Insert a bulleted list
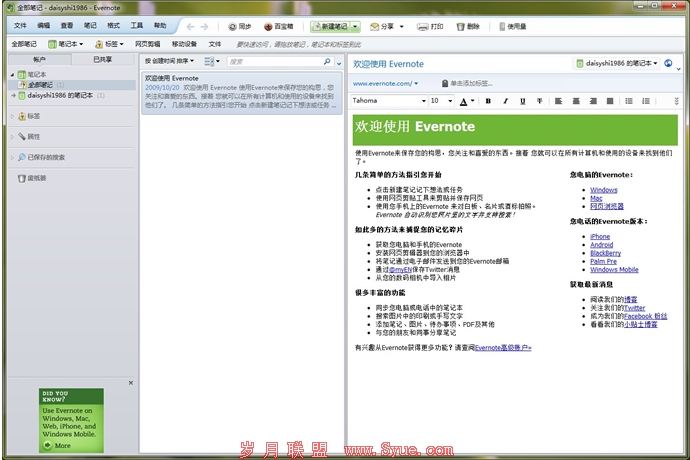 point(629,101)
